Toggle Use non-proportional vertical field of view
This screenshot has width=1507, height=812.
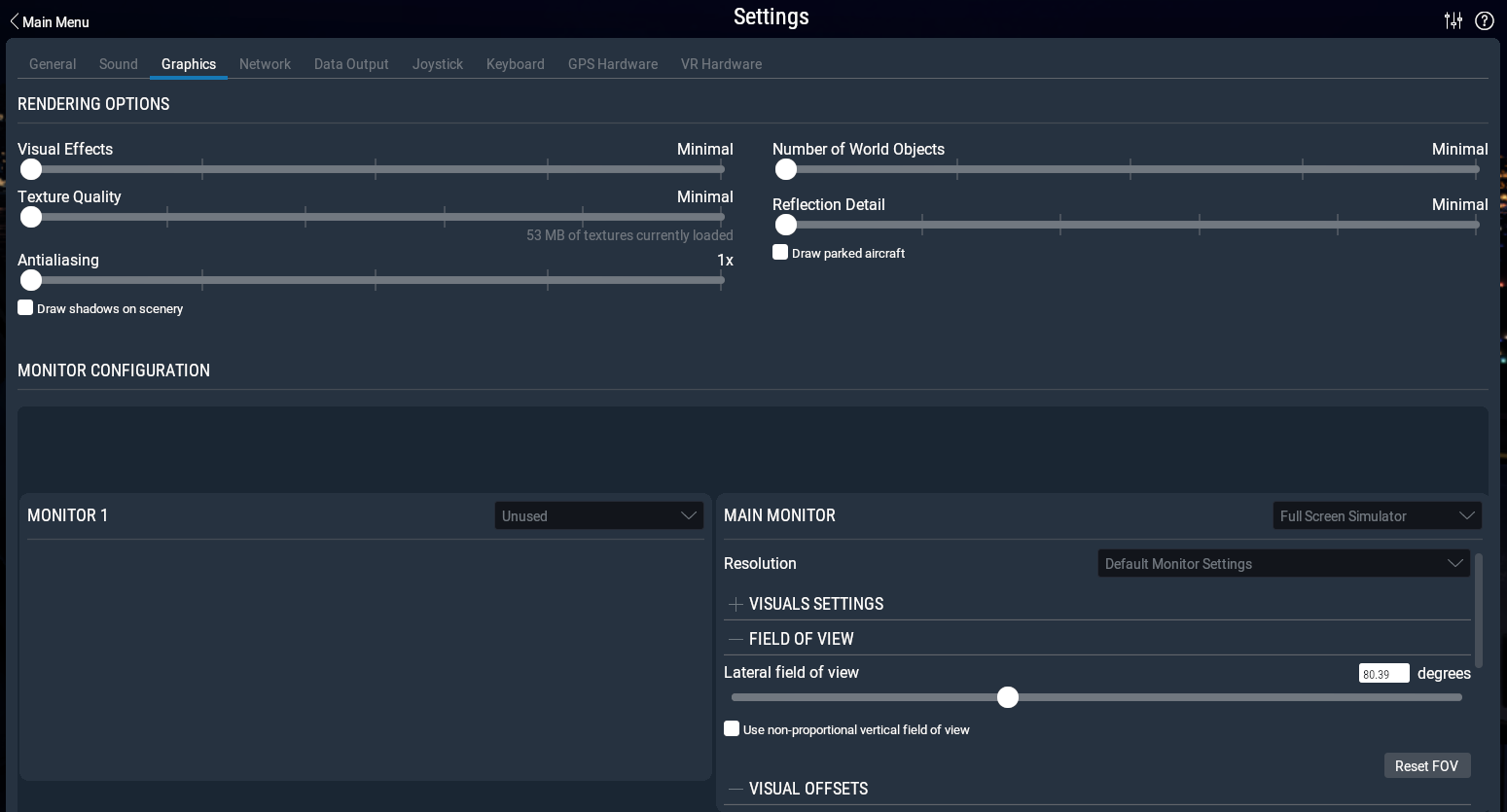[x=732, y=728]
